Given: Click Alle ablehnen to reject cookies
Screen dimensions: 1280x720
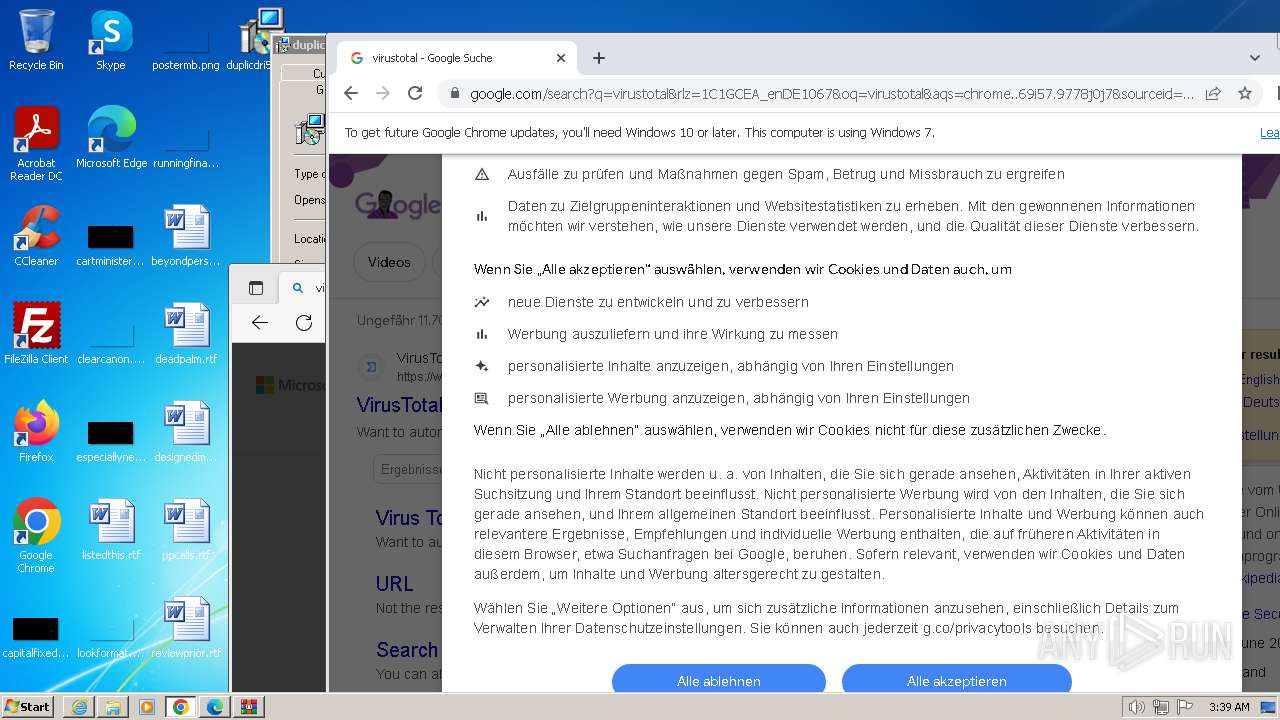Looking at the screenshot, I should click(719, 680).
